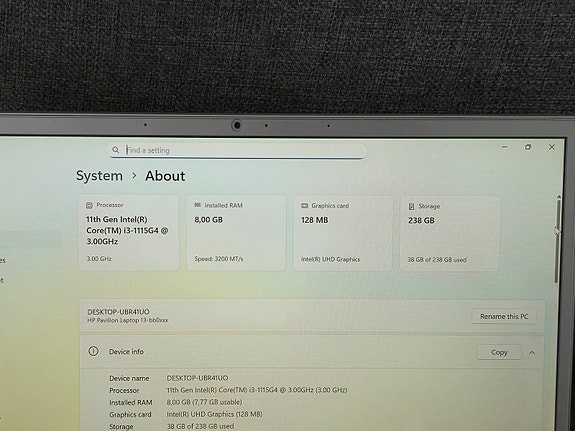Screen dimensions: 575x431
Task: Collapse the Device info section
Action: pos(532,353)
